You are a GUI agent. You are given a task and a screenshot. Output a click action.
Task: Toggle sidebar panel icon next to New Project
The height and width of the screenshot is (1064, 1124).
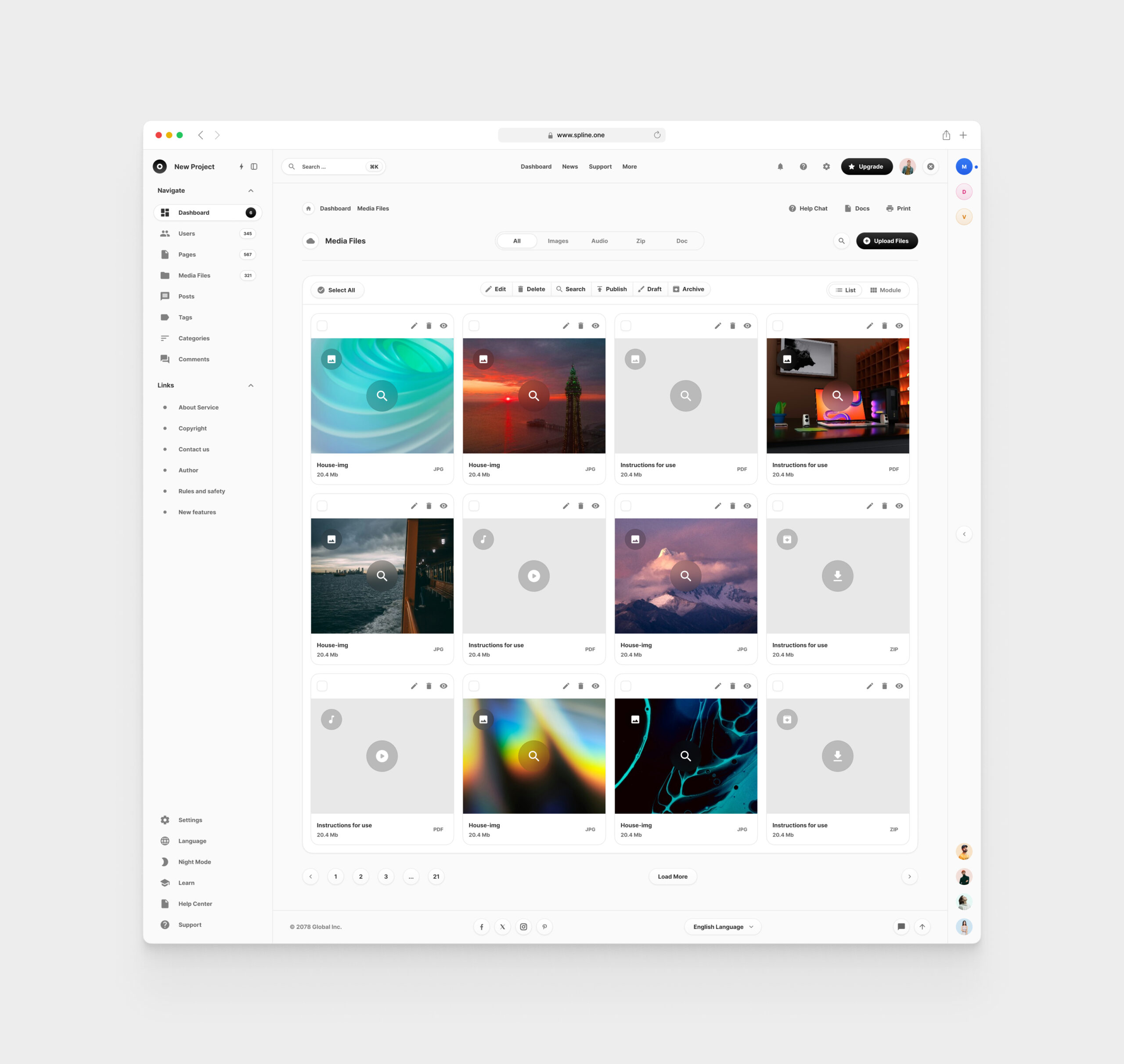point(254,167)
